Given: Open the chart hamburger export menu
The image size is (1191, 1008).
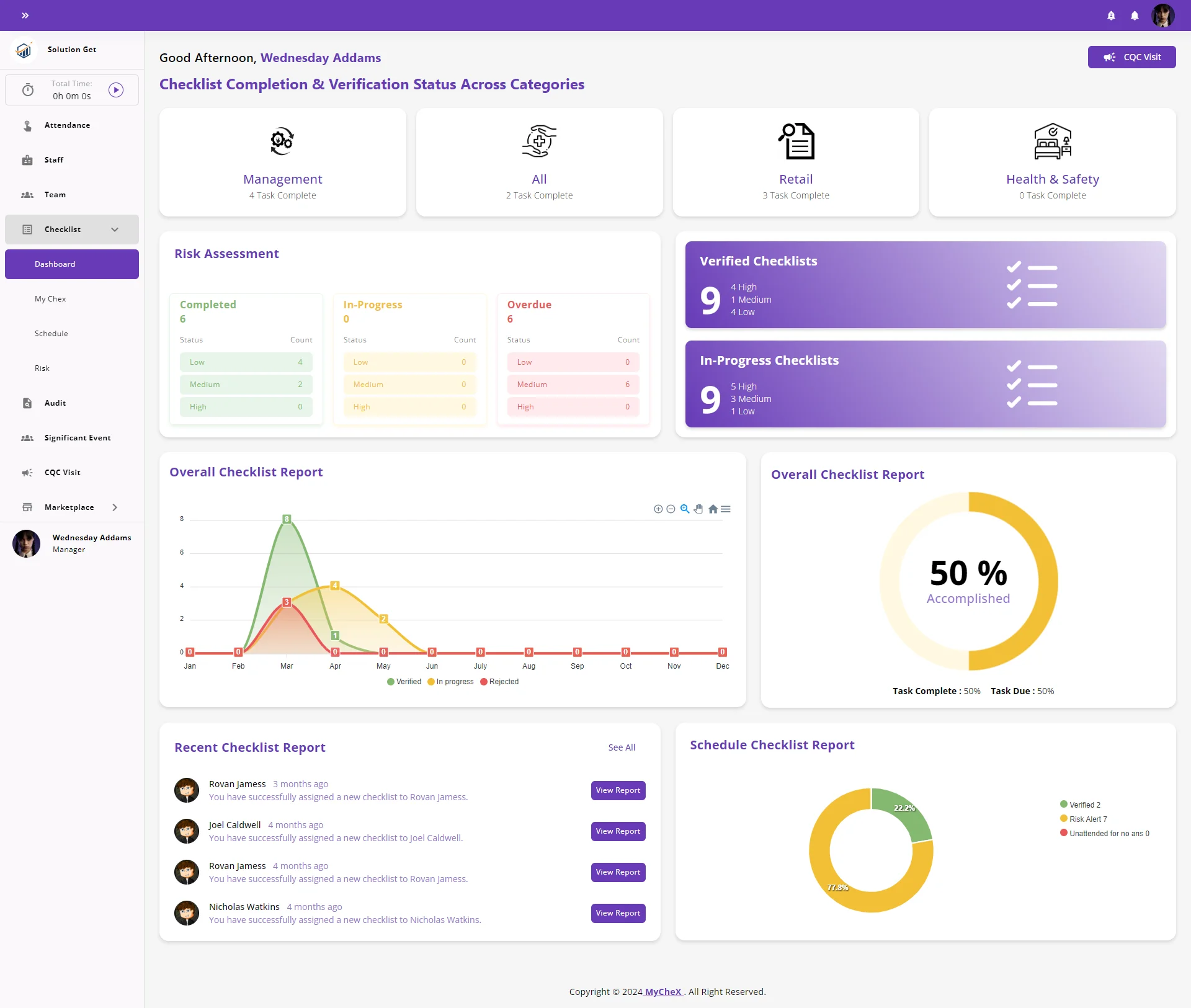Looking at the screenshot, I should coord(726,509).
